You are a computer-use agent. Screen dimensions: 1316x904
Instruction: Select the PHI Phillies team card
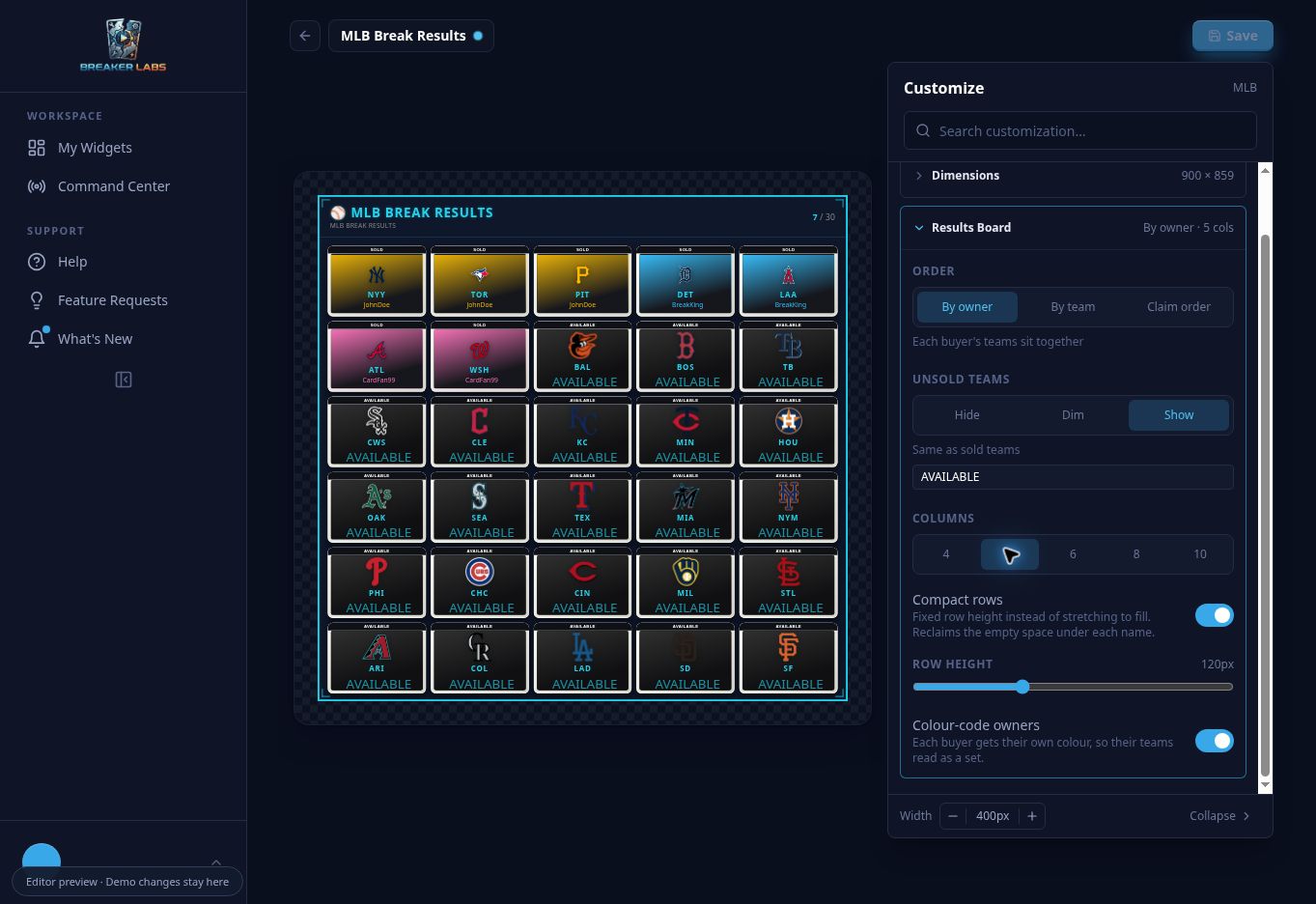377,581
